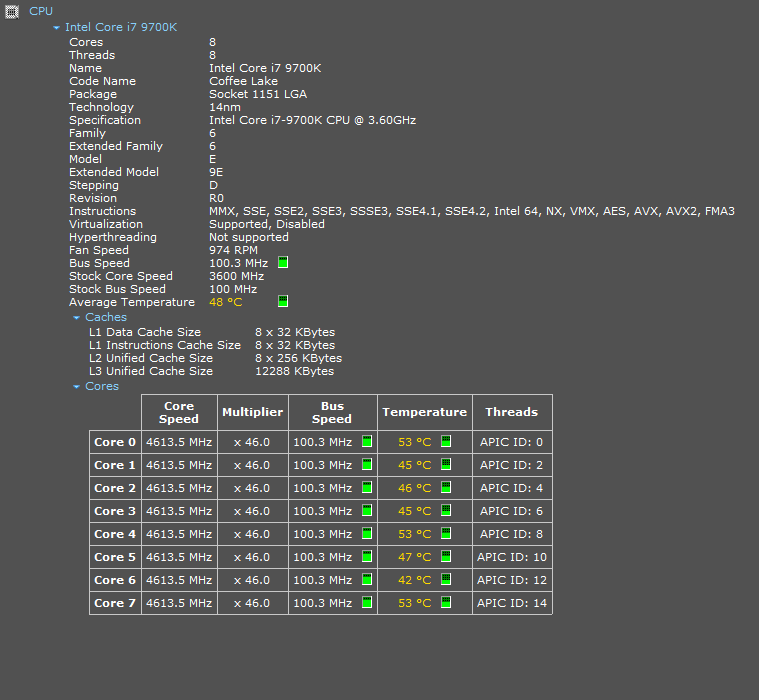Click the Threads column header
This screenshot has width=759, height=700.
tap(512, 412)
